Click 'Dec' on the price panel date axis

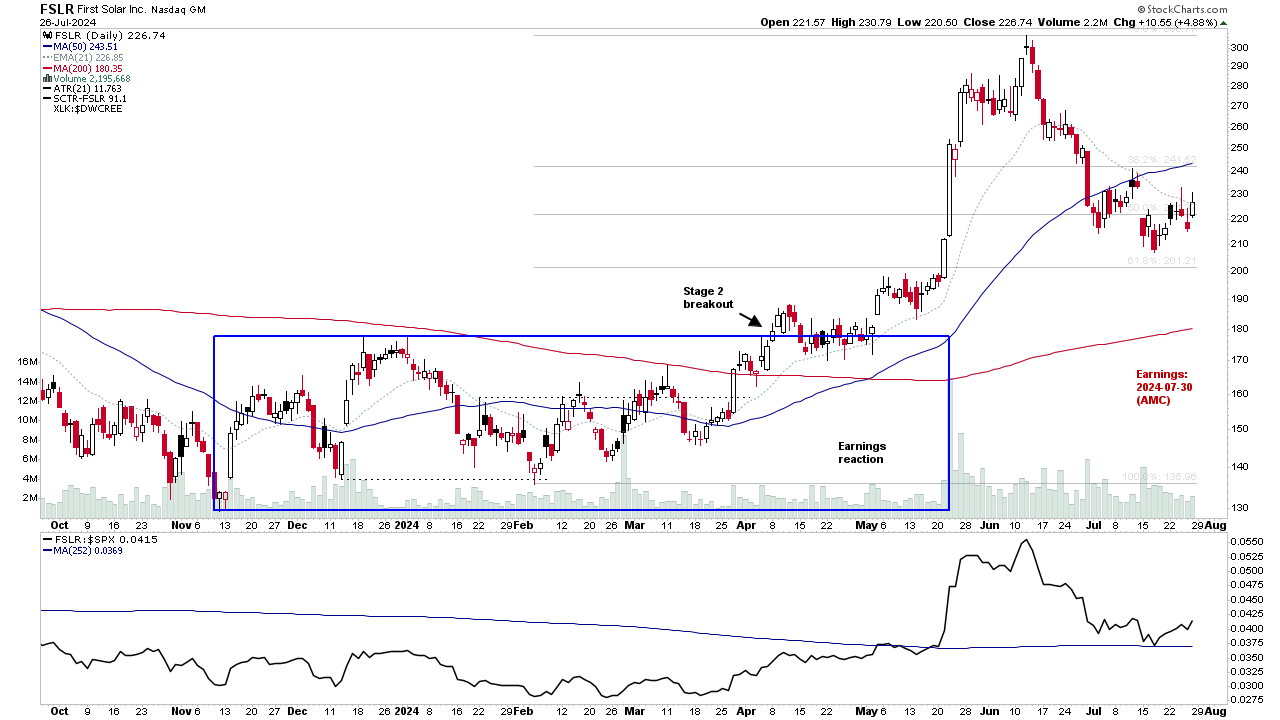click(x=297, y=523)
